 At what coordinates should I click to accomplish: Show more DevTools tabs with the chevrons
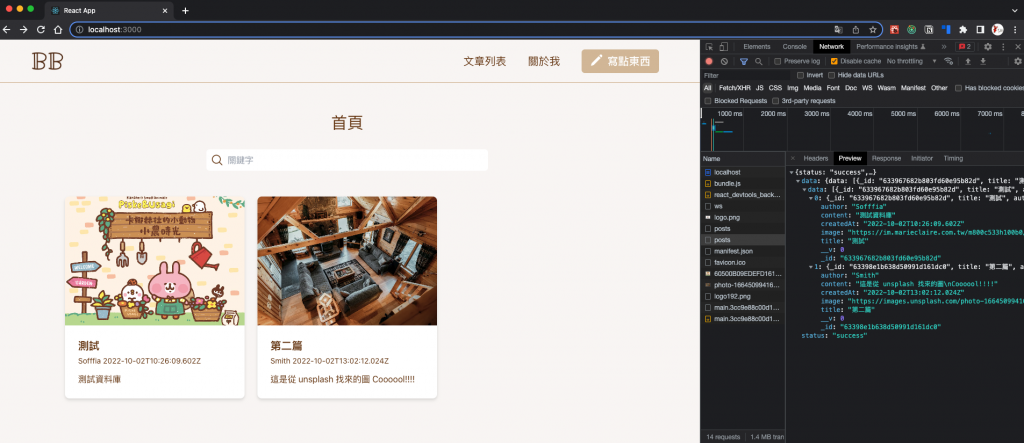coord(944,47)
